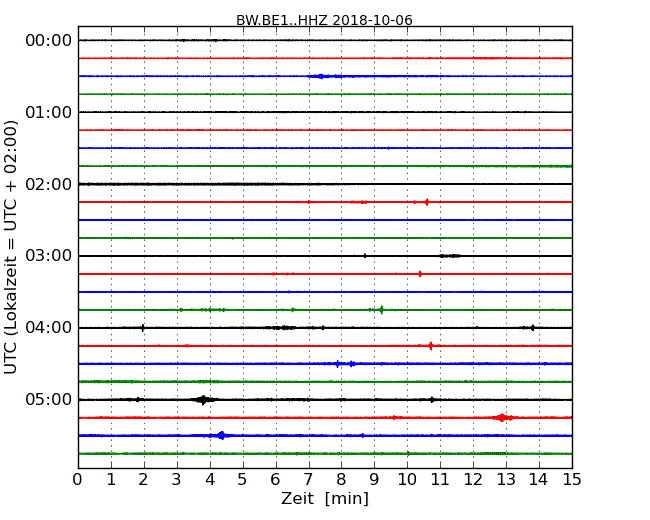Screen dimensions: 650x520
Task: Click the x-axis tick label 1
Action: (x=111, y=479)
